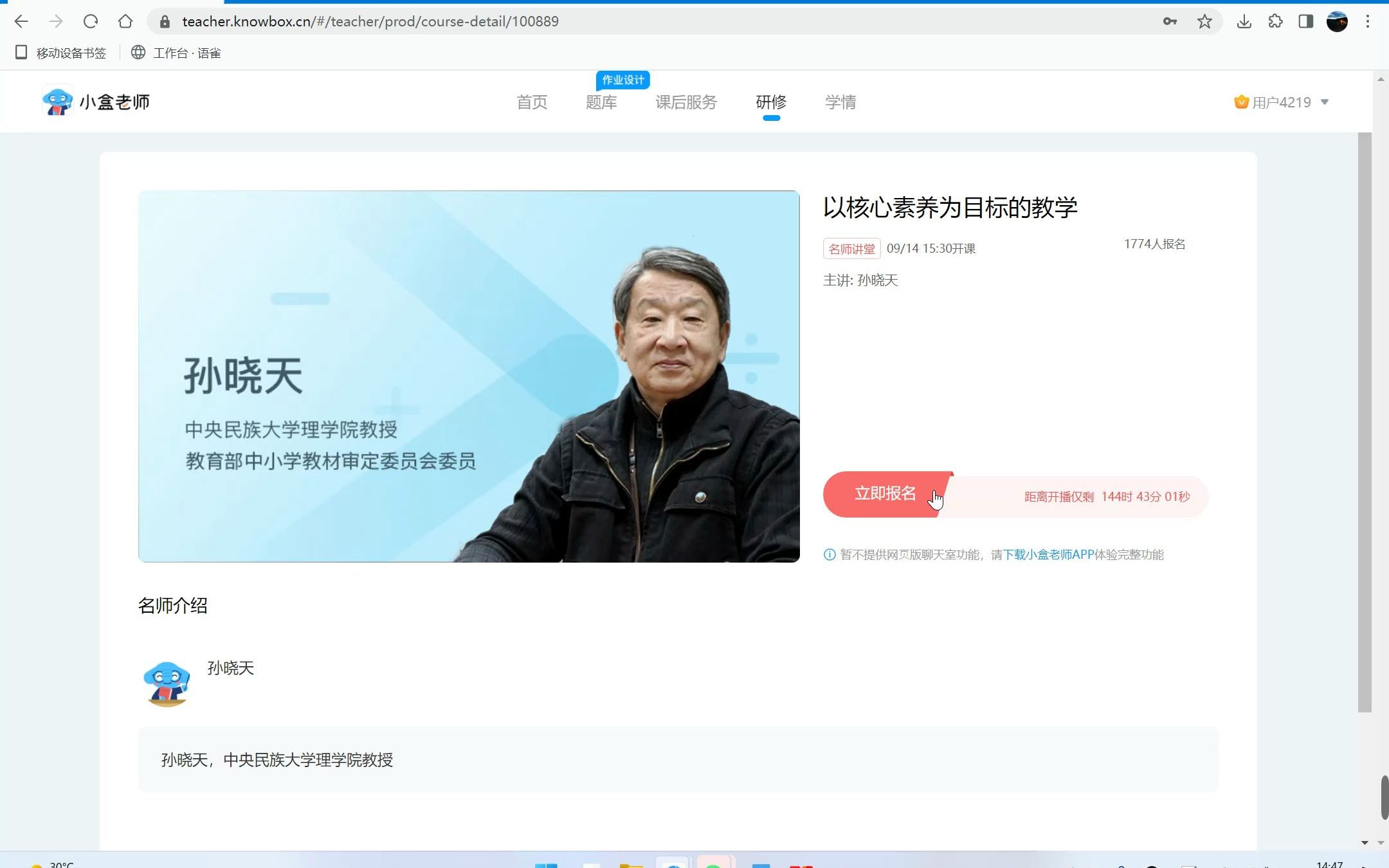Click the site lock icon in address bar
This screenshot has height=868, width=1389.
165,21
